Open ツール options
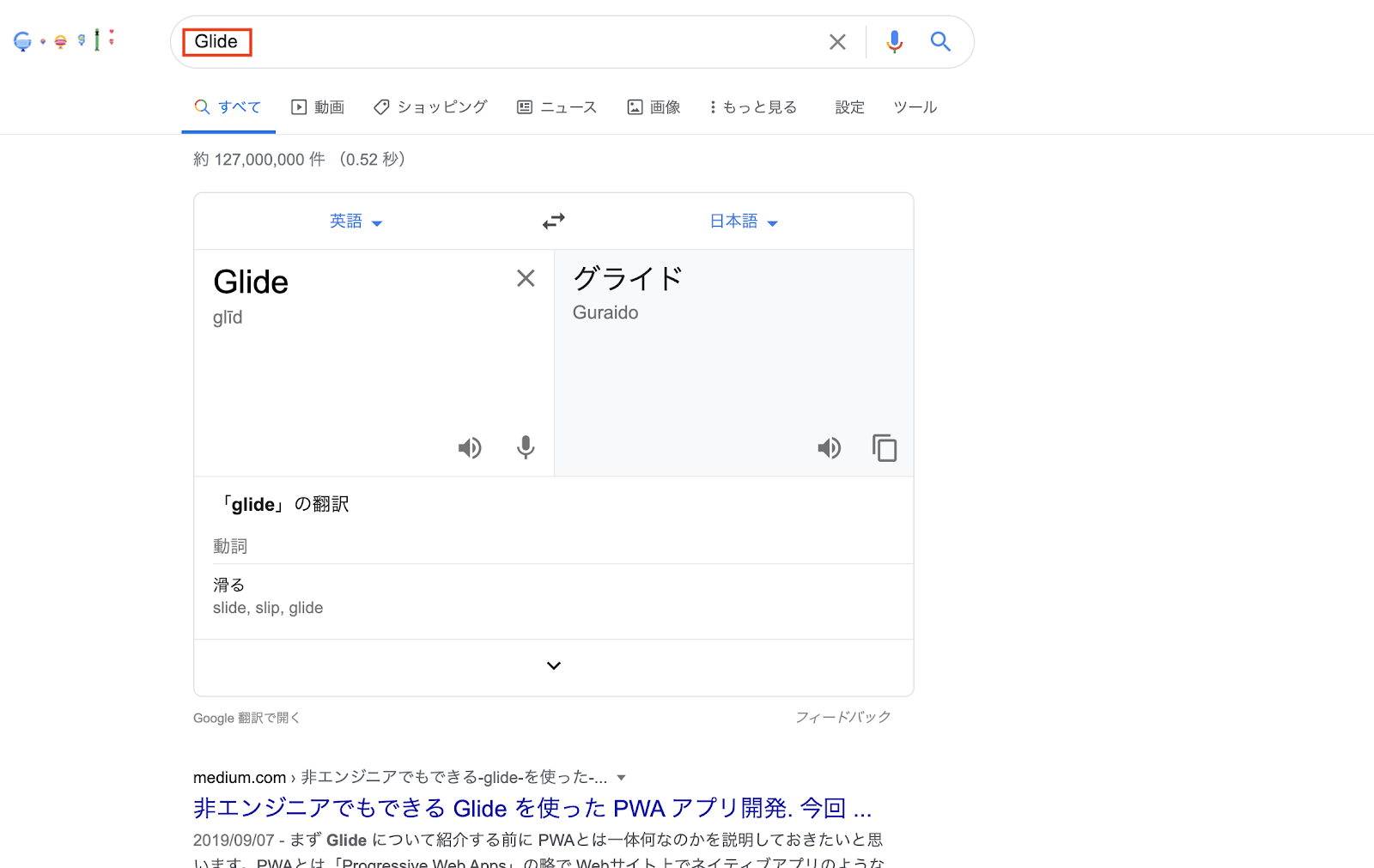Image resolution: width=1374 pixels, height=868 pixels. point(915,107)
